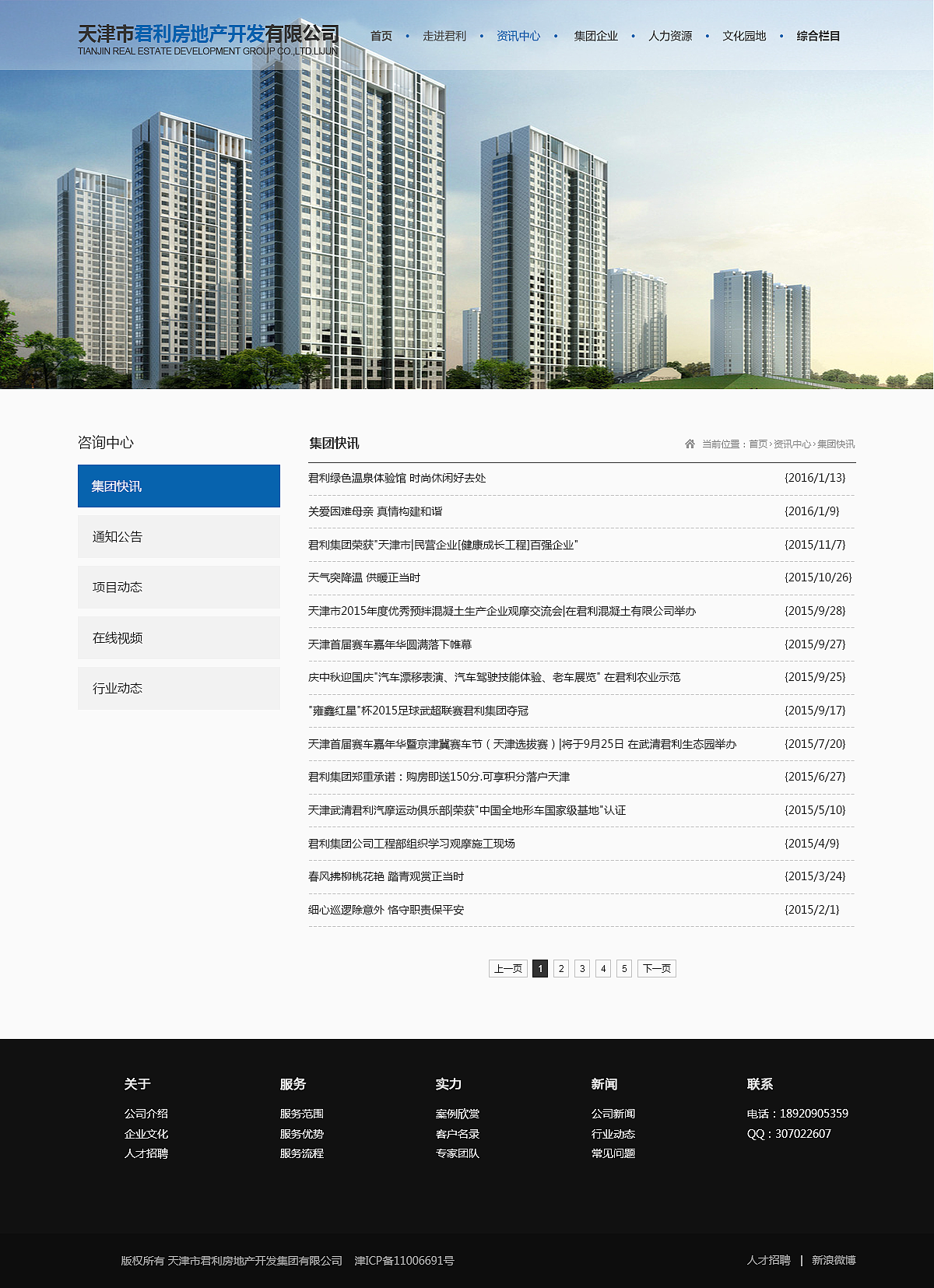
Task: Select the 资讯中心 navigation item
Action: [x=518, y=36]
